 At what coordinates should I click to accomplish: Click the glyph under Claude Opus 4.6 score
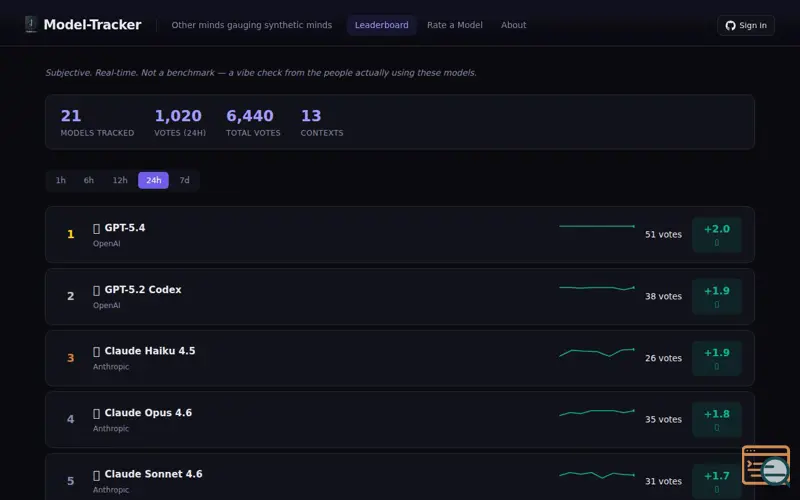(x=717, y=428)
